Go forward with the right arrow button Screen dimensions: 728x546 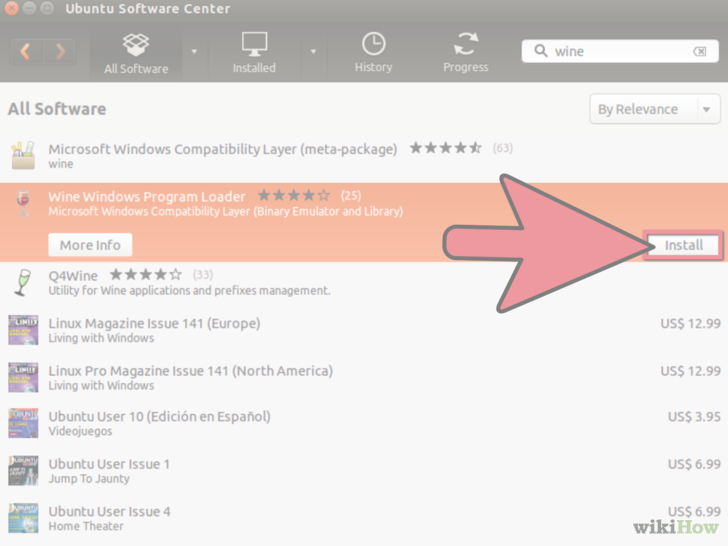[60, 52]
